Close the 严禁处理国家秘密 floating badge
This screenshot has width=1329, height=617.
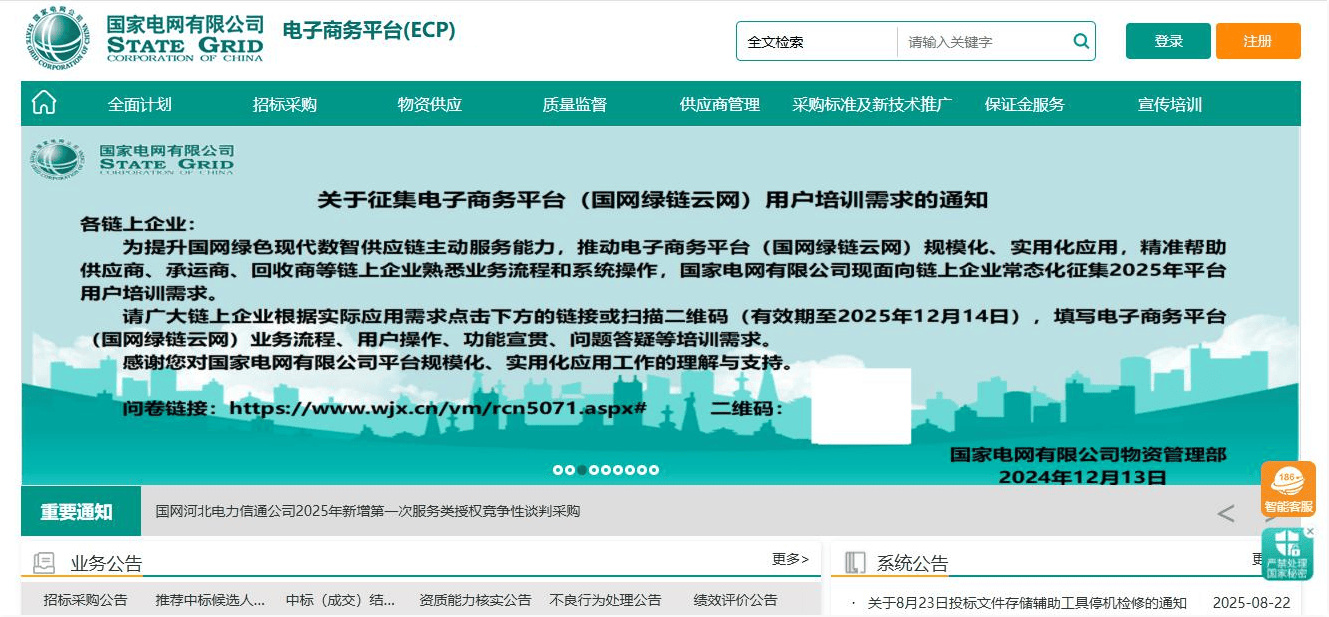coord(1310,531)
